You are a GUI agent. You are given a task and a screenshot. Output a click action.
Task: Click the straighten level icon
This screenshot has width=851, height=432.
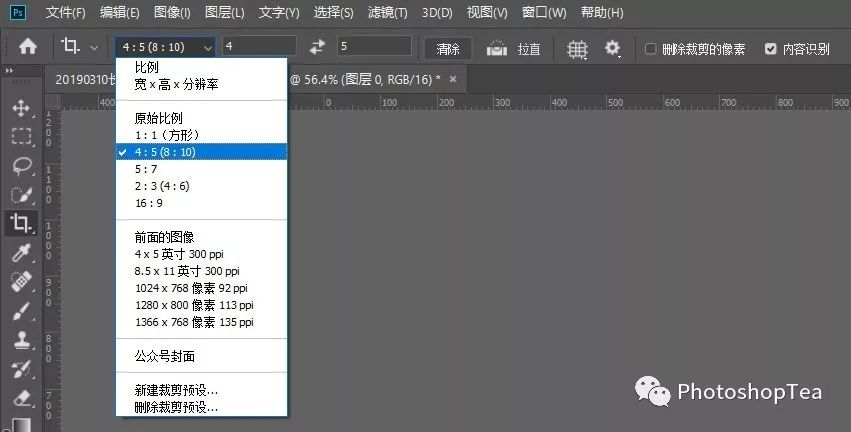tap(496, 48)
